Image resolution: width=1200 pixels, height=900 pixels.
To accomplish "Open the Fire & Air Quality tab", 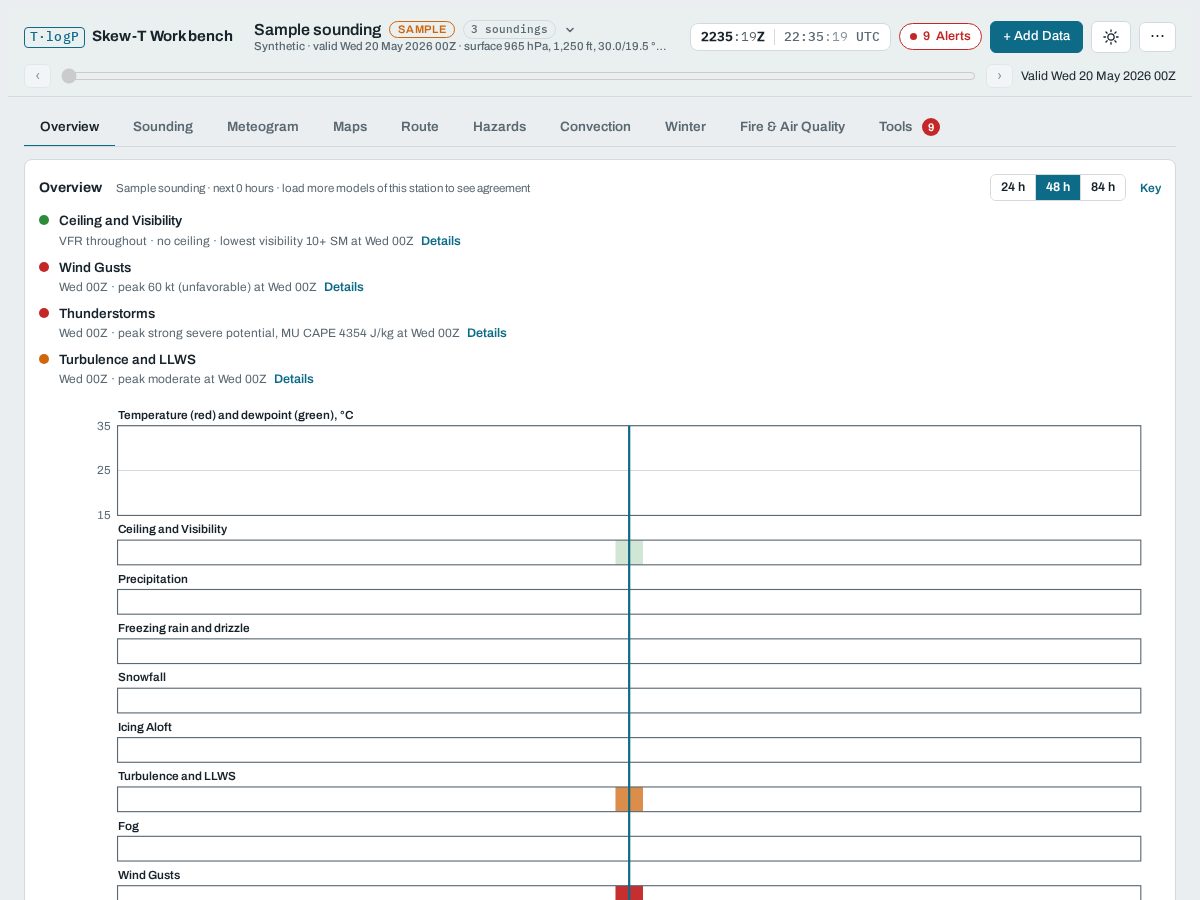I will 792,127.
